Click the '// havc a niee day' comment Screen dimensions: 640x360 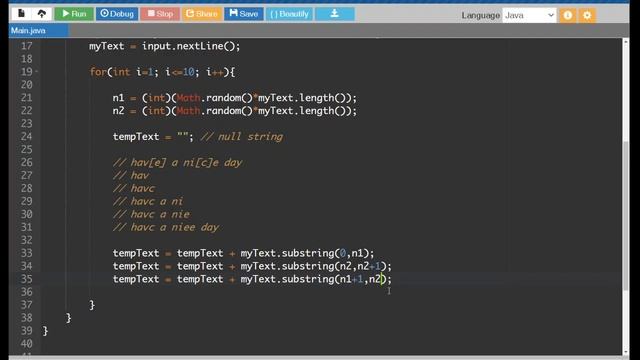pos(166,227)
